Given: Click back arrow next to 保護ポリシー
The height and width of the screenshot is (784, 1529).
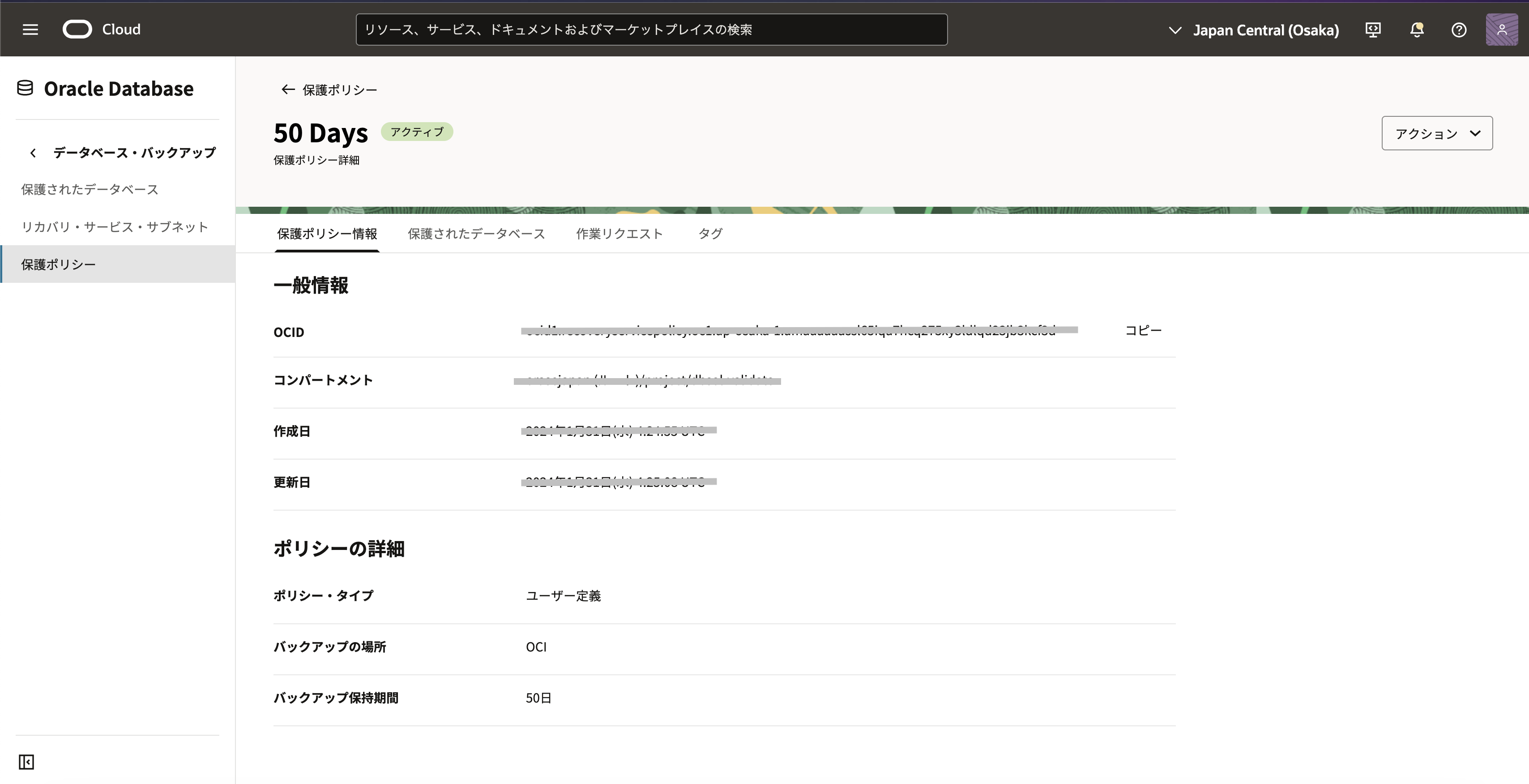Looking at the screenshot, I should pos(288,89).
